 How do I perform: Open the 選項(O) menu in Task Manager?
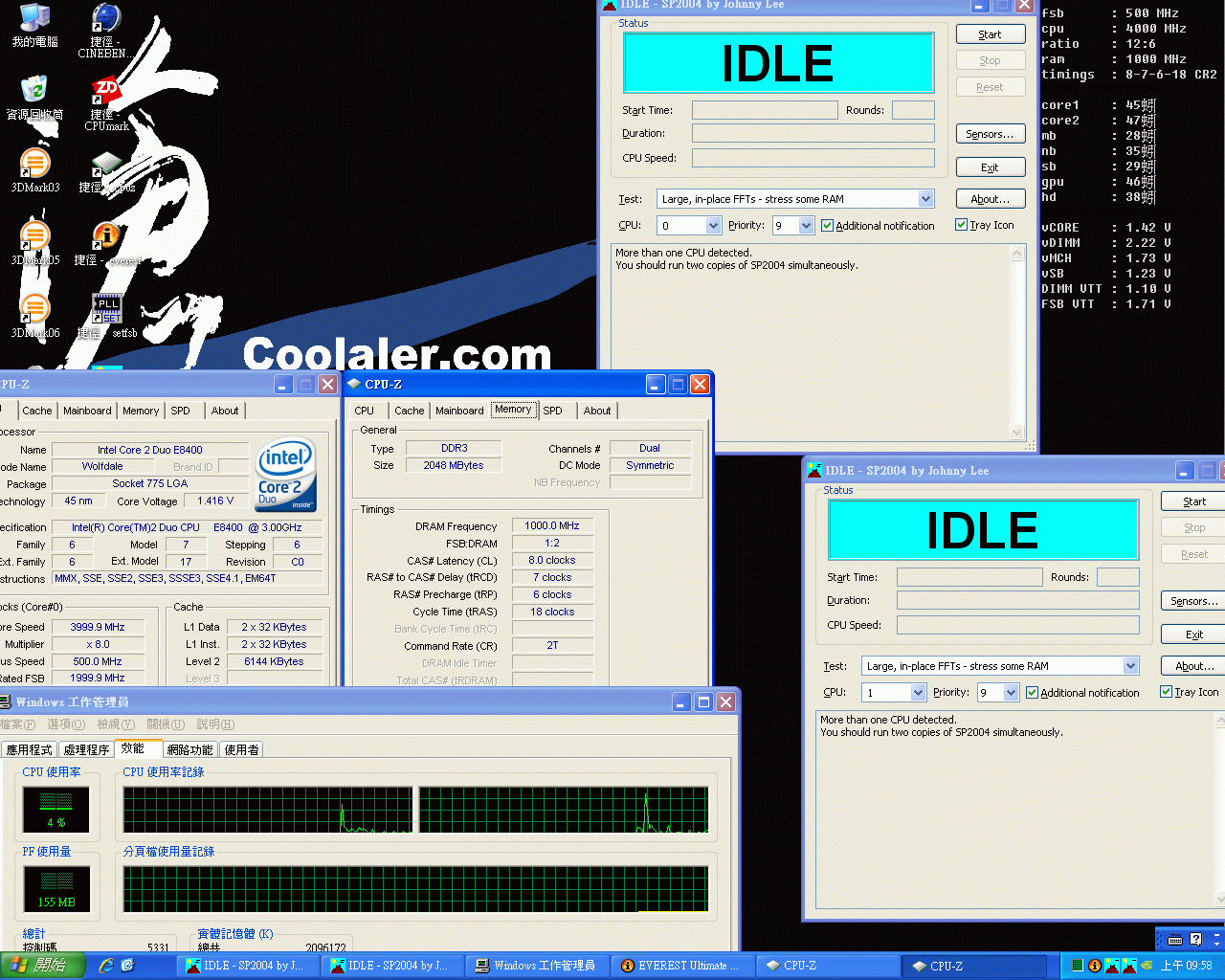(66, 724)
